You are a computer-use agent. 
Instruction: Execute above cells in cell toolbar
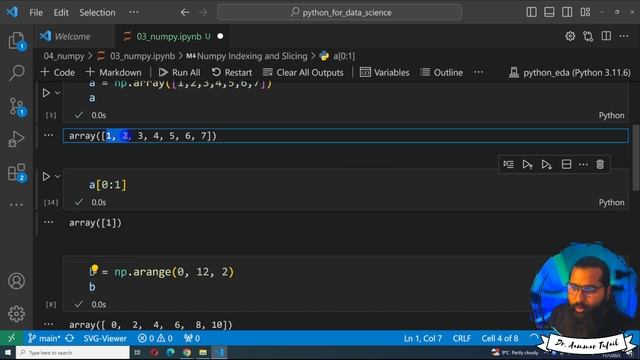[527, 164]
